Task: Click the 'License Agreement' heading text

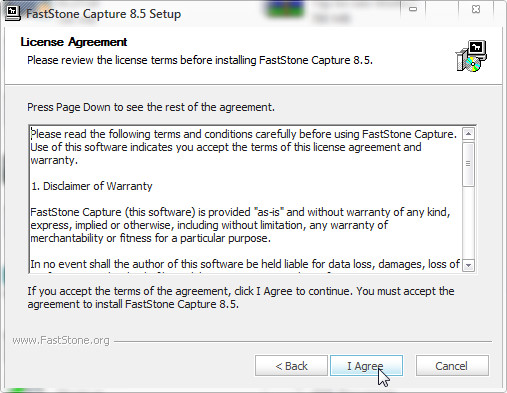Action: 74,42
